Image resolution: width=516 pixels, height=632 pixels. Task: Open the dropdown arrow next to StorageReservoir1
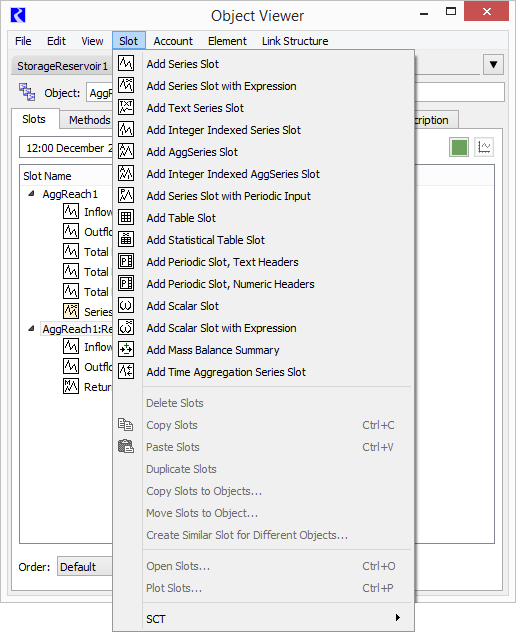[x=493, y=64]
